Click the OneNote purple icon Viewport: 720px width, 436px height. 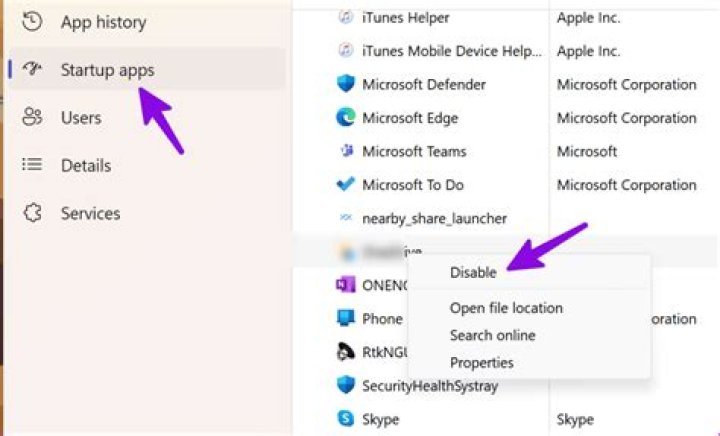pyautogui.click(x=346, y=285)
